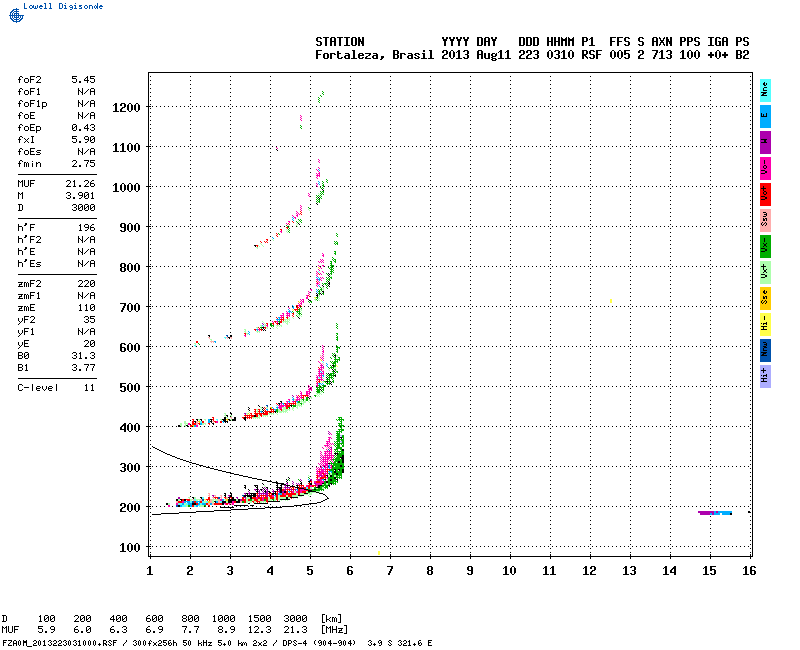Click the fxI value 5.90
This screenshot has width=800, height=650.
click(83, 139)
